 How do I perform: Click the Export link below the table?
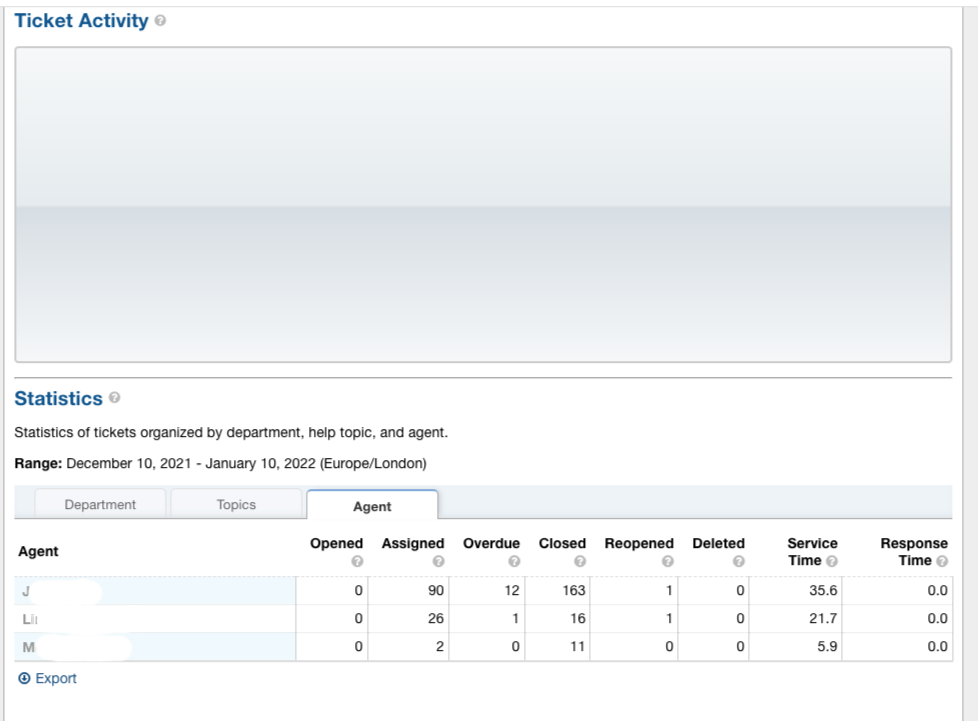tap(56, 678)
